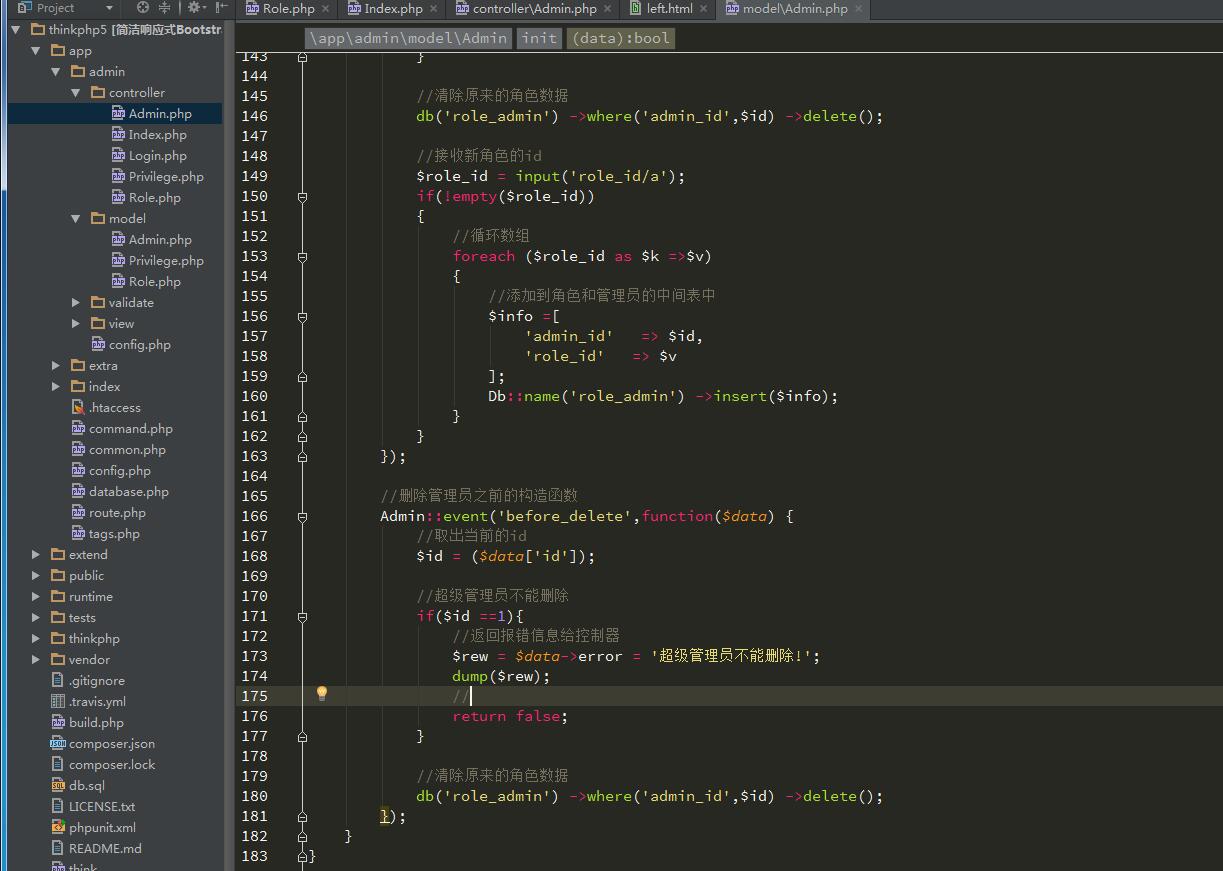Open composer.json file in project tree
Screen dimensions: 1223x871
coord(111,743)
